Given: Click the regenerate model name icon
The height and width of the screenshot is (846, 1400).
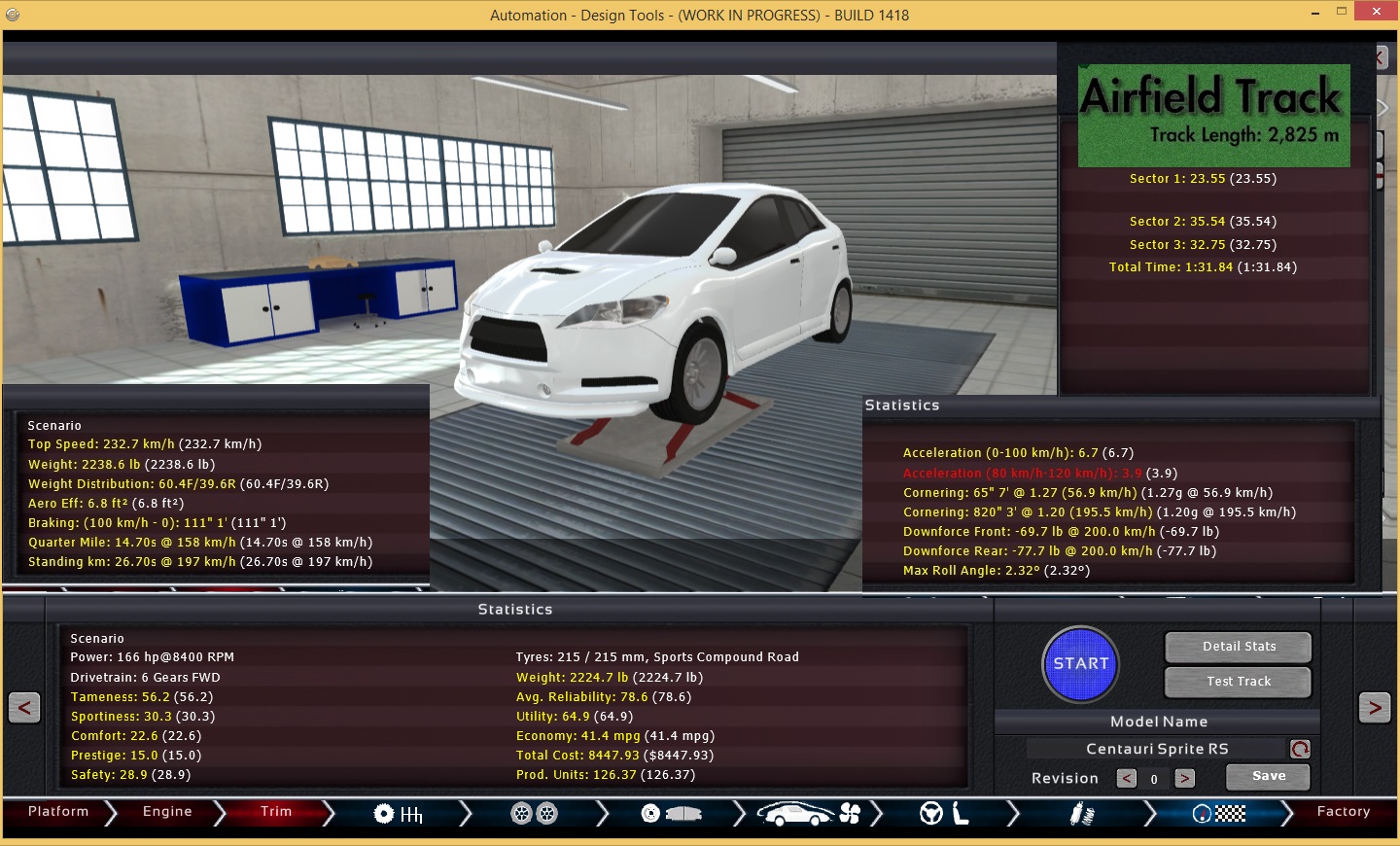Looking at the screenshot, I should point(1300,749).
